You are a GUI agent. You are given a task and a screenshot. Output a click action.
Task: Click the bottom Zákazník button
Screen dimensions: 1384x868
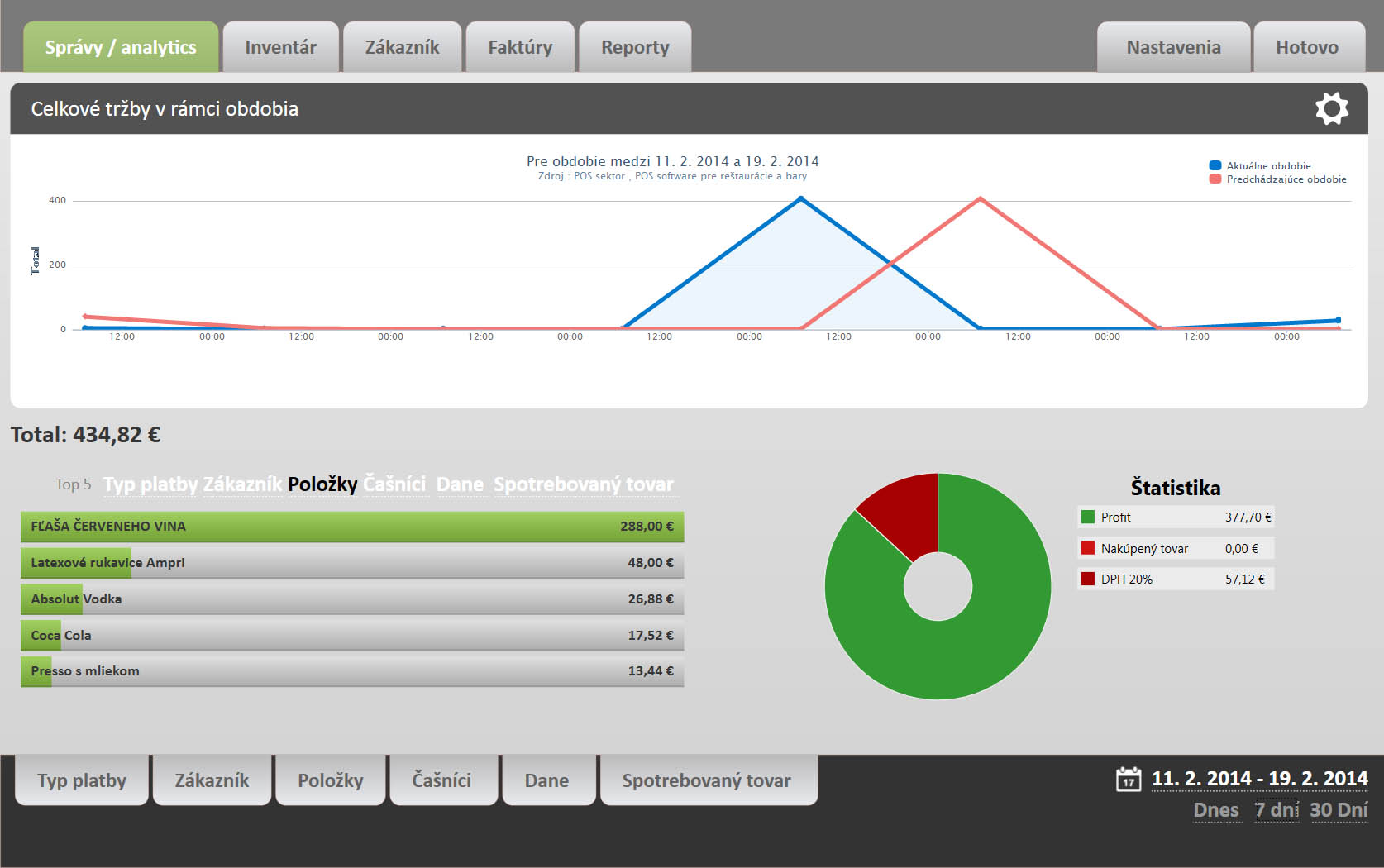coord(212,780)
